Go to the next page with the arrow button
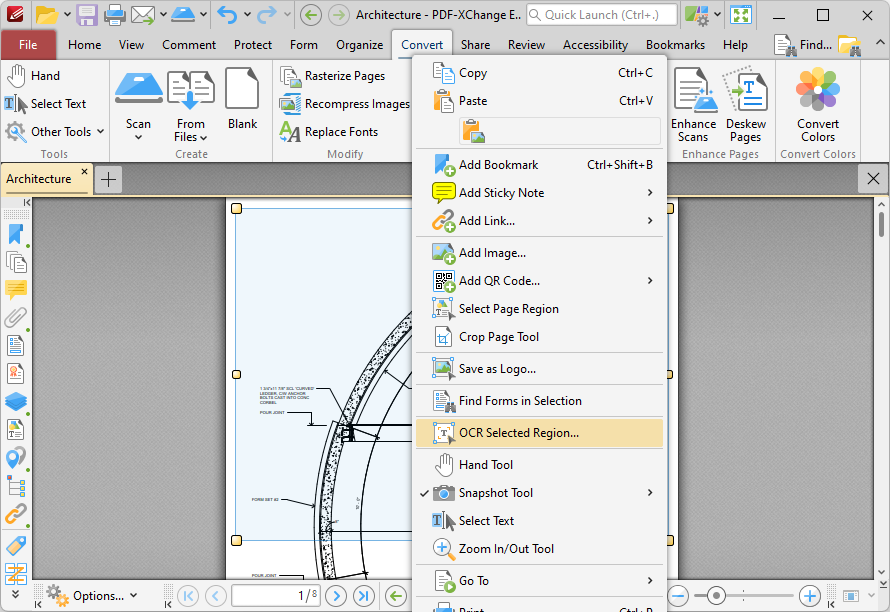This screenshot has width=890, height=612. tap(336, 596)
